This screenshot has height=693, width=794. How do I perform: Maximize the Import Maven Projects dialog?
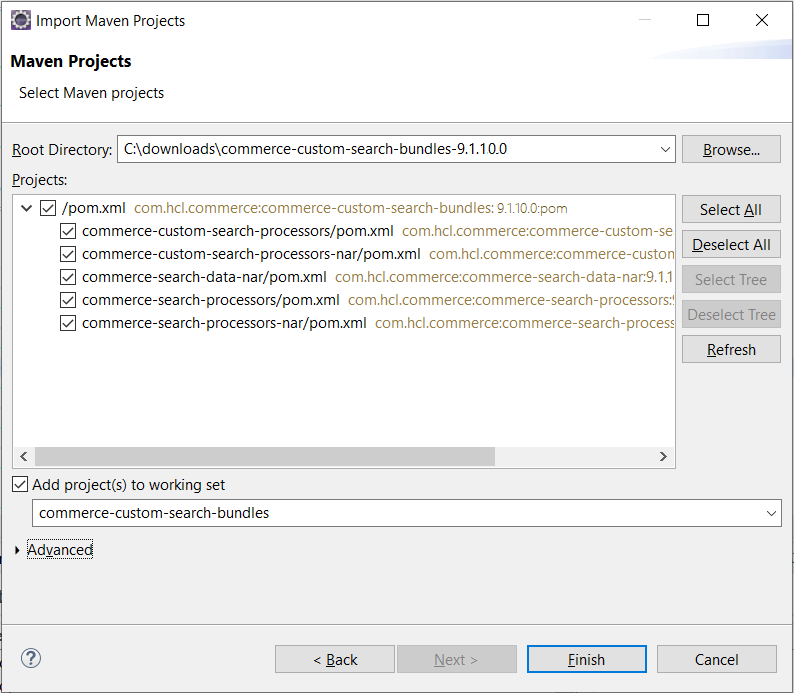[x=703, y=20]
